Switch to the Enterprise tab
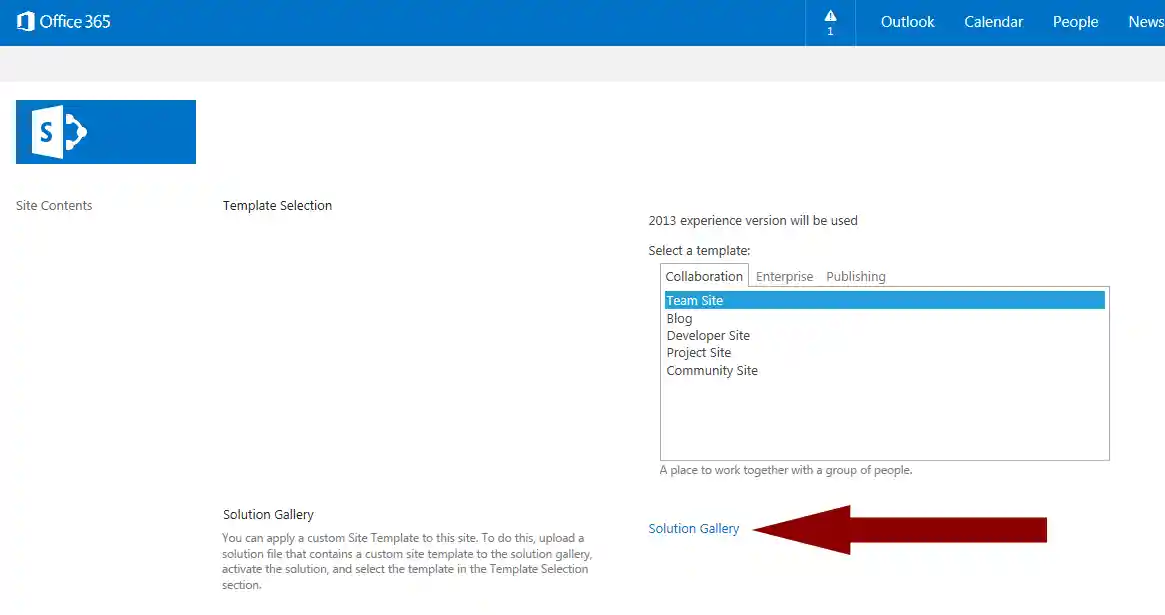The width and height of the screenshot is (1165, 615). pyautogui.click(x=784, y=276)
